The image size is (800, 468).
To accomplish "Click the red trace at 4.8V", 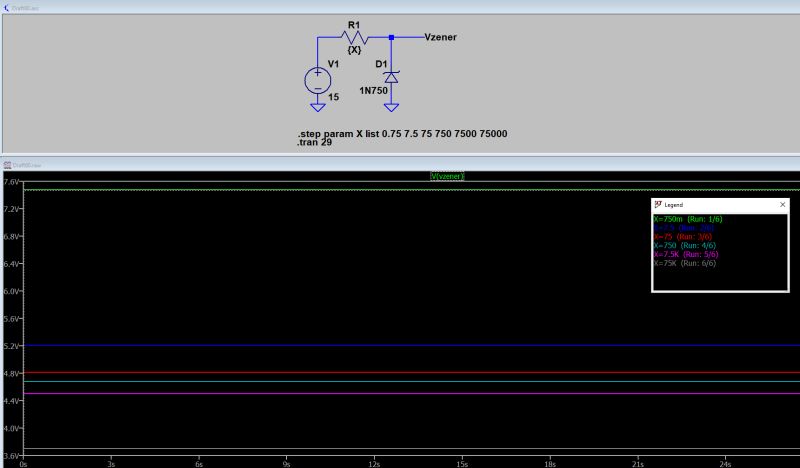I will pos(411,373).
